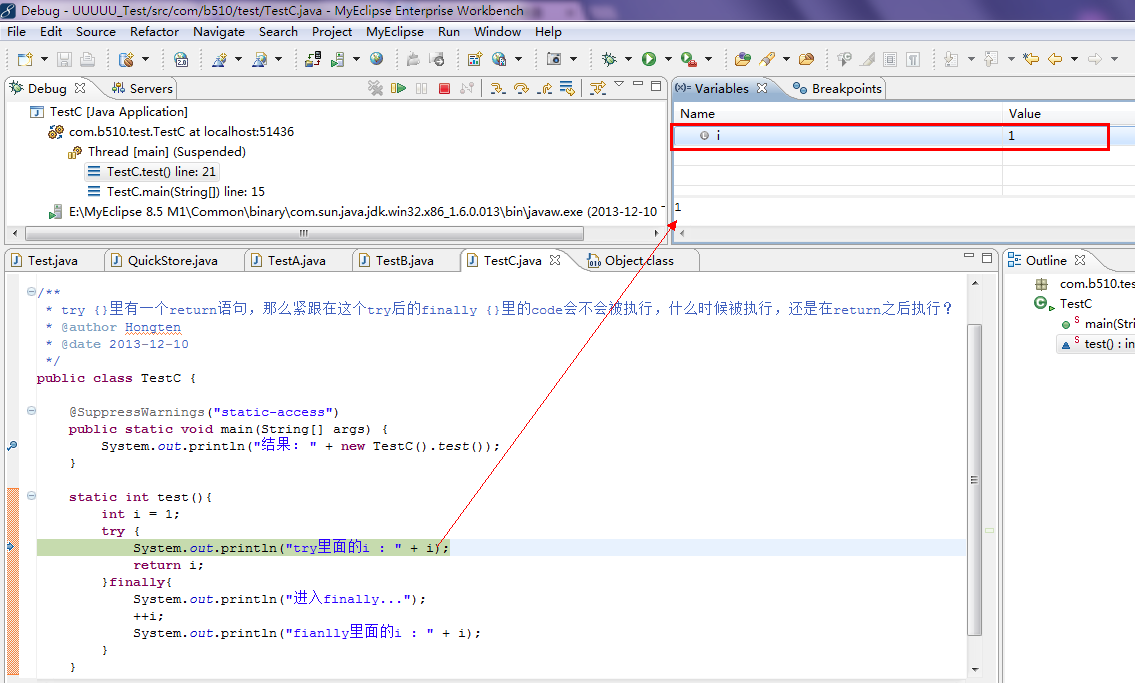This screenshot has height=683, width=1135.
Task: Click the Resume (green play) debug icon
Action: (400, 88)
